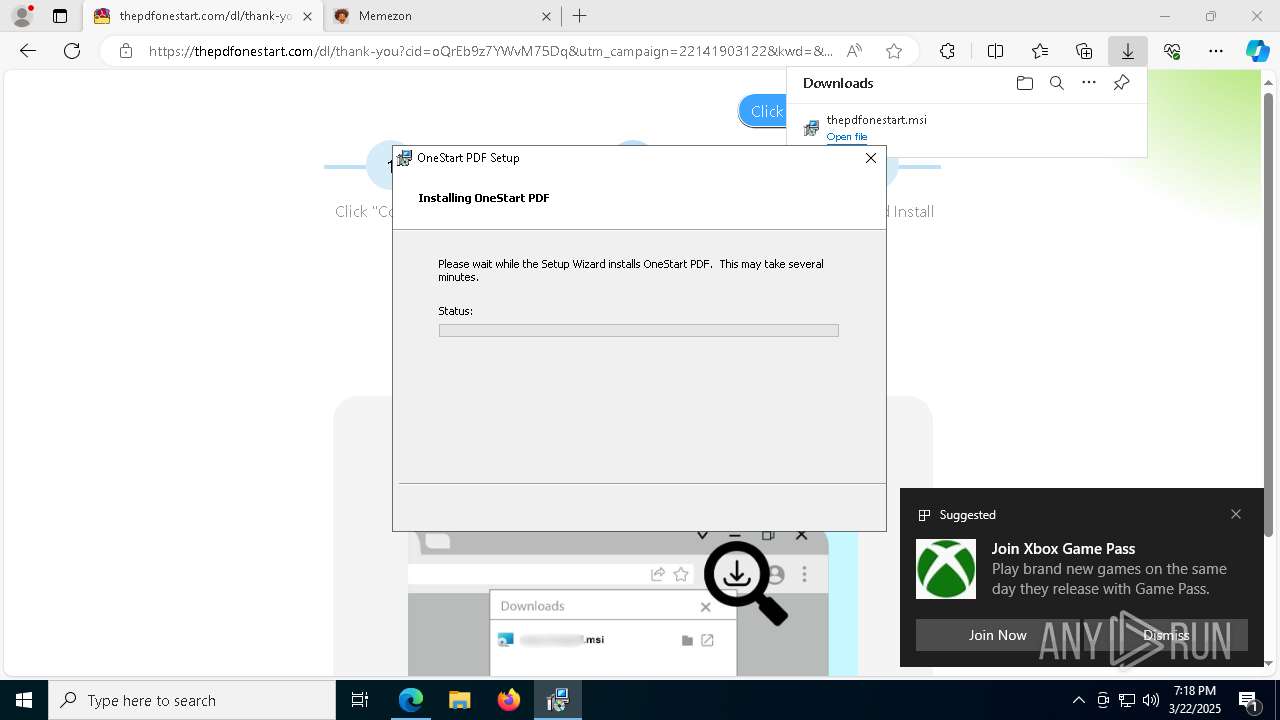Toggle the Downloads toolbar button
Screen dimensions: 1280x720
[x=1128, y=51]
